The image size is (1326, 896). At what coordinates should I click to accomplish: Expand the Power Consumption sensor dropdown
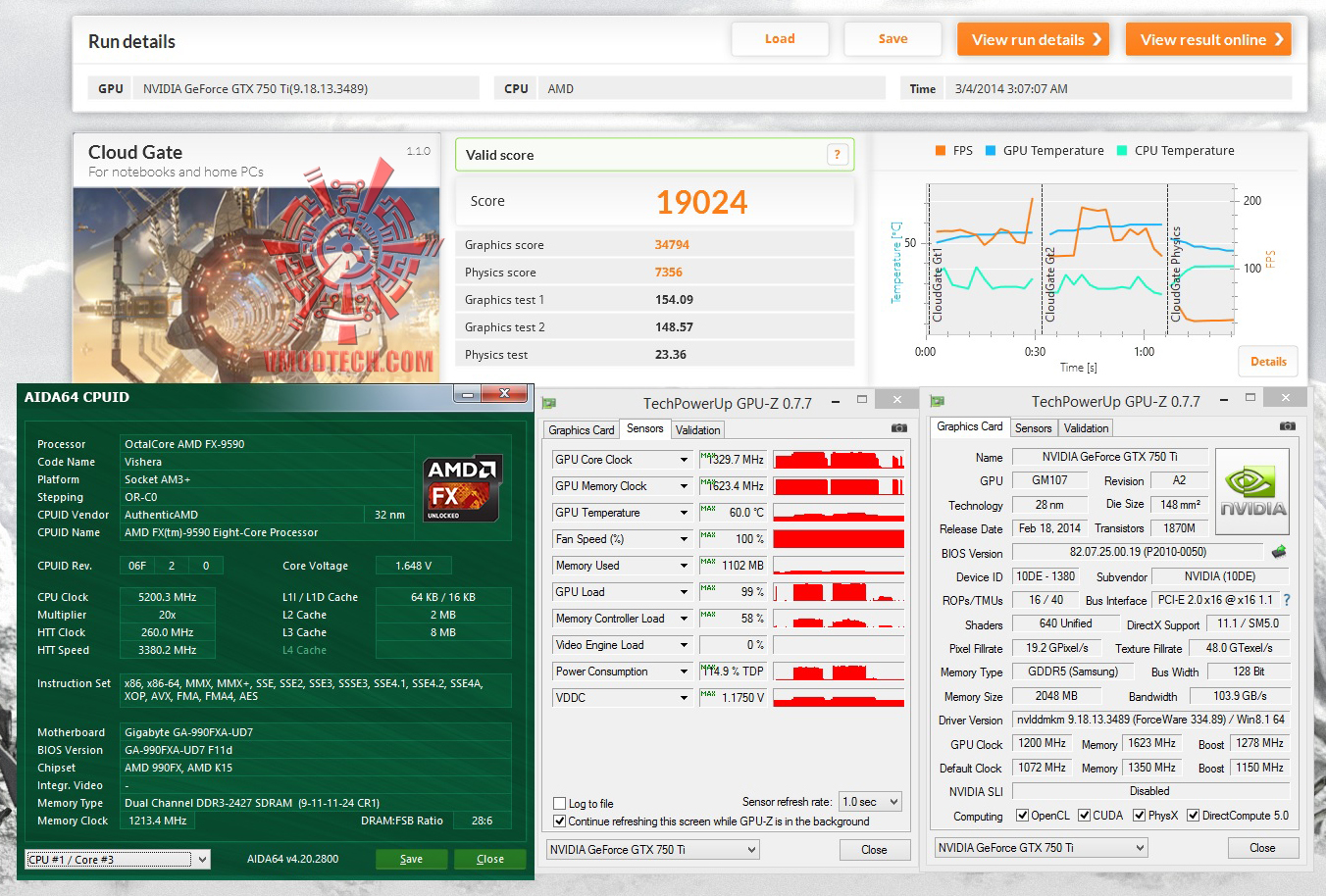click(x=684, y=672)
